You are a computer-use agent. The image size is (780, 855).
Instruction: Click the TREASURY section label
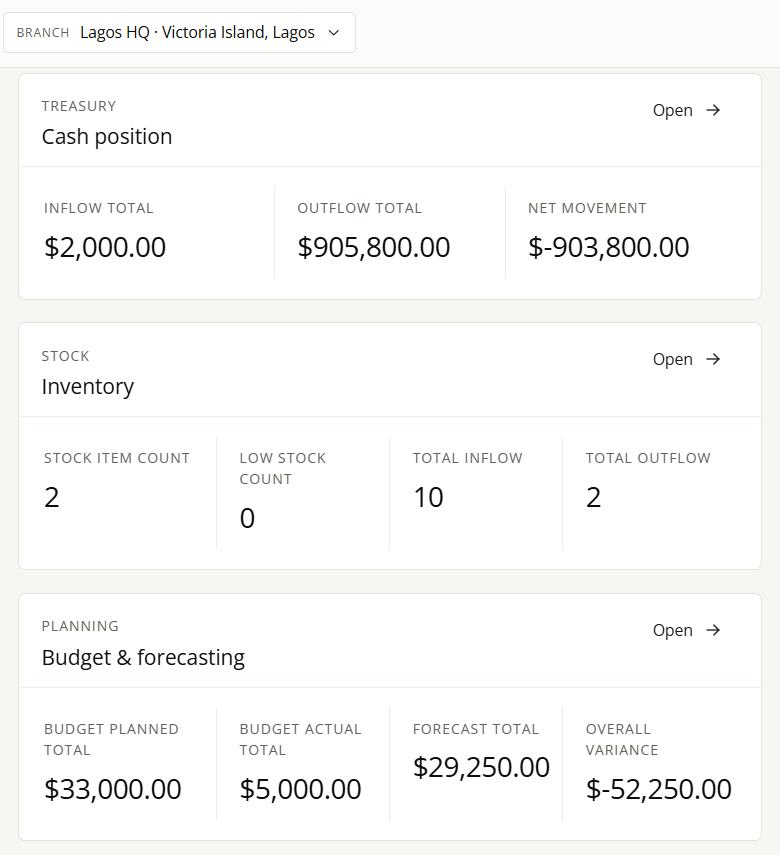[x=79, y=106]
